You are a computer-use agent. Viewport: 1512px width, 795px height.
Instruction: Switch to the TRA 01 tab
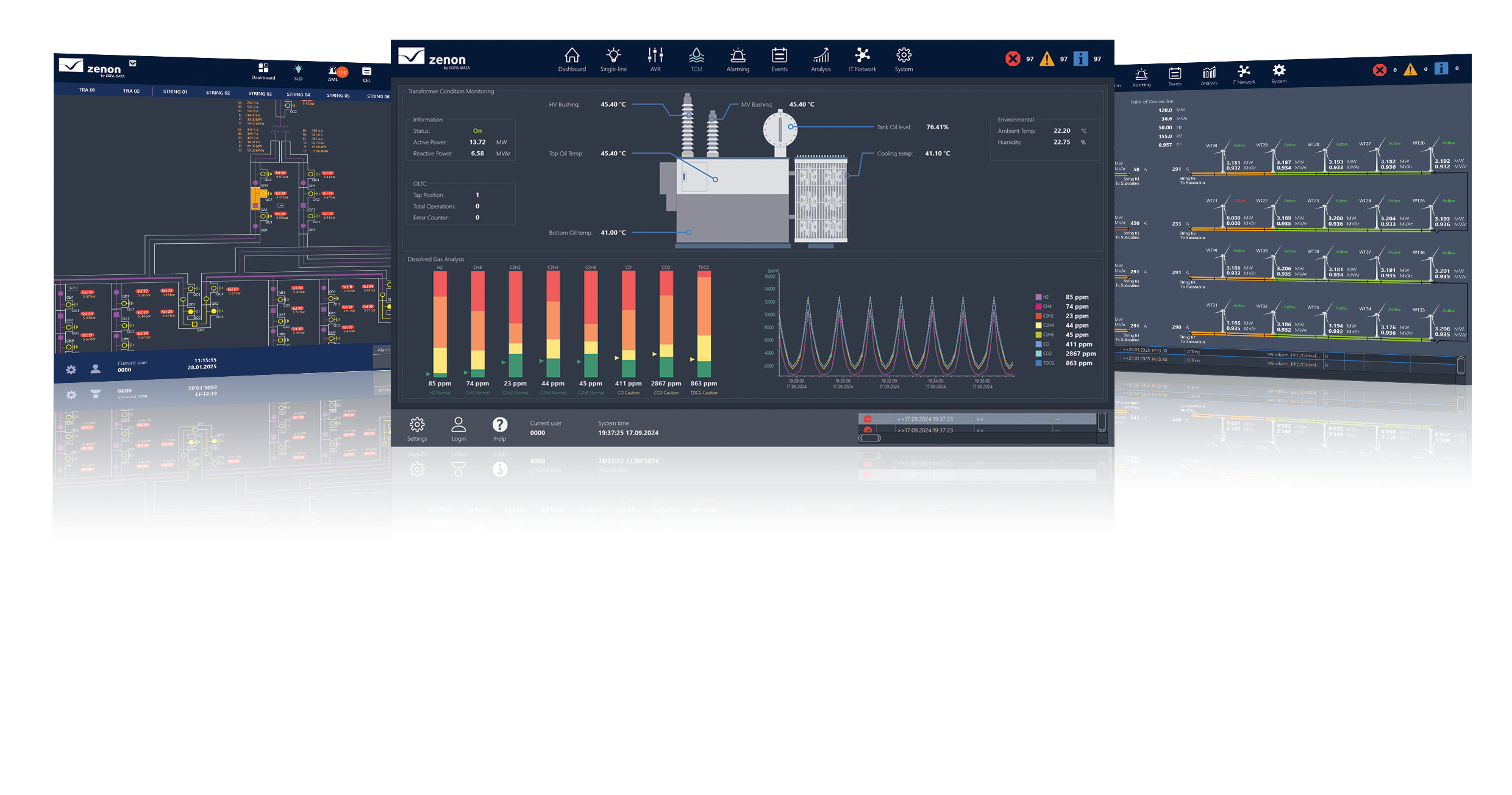[x=87, y=90]
